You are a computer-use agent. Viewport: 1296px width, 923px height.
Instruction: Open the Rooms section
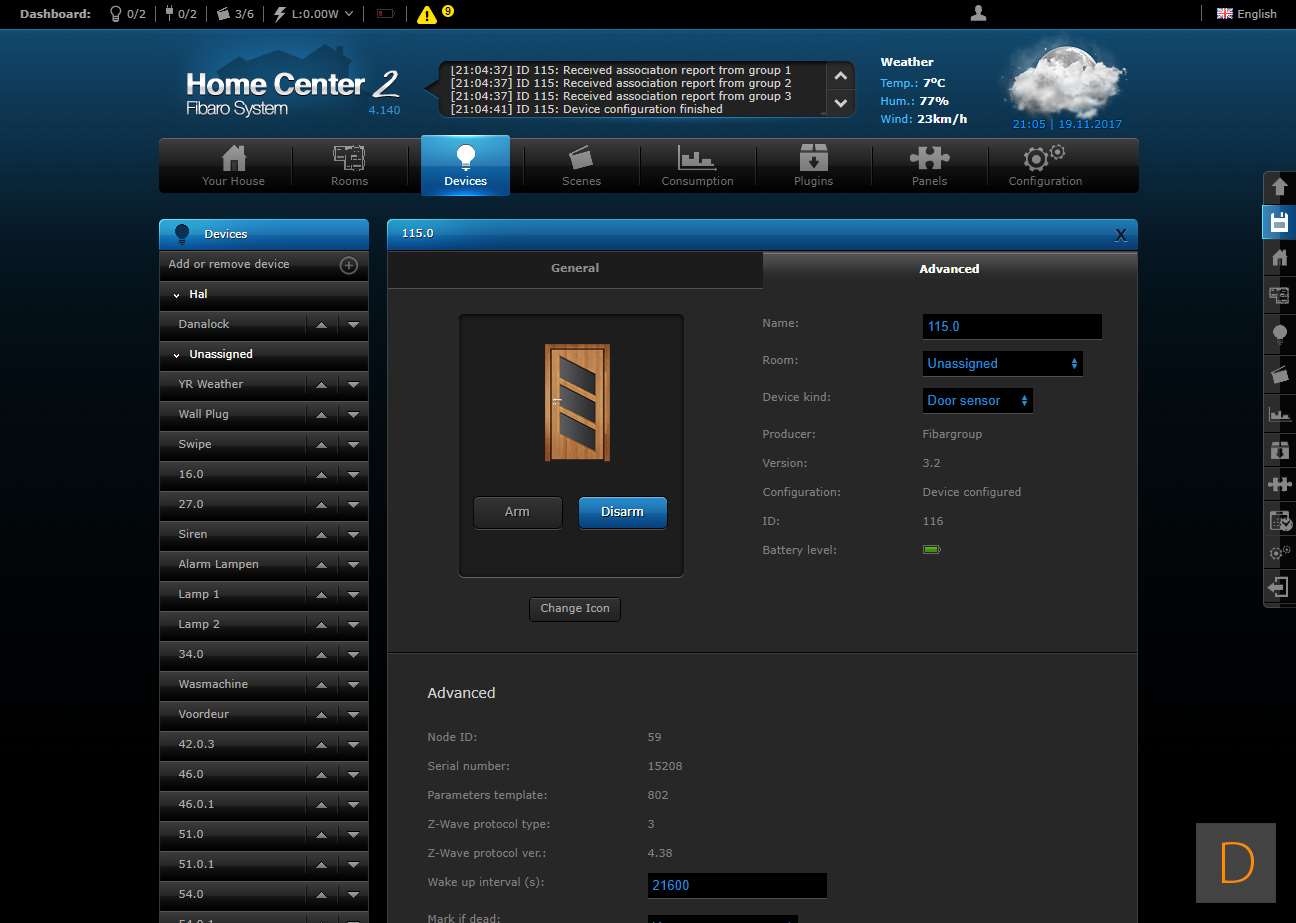(349, 165)
